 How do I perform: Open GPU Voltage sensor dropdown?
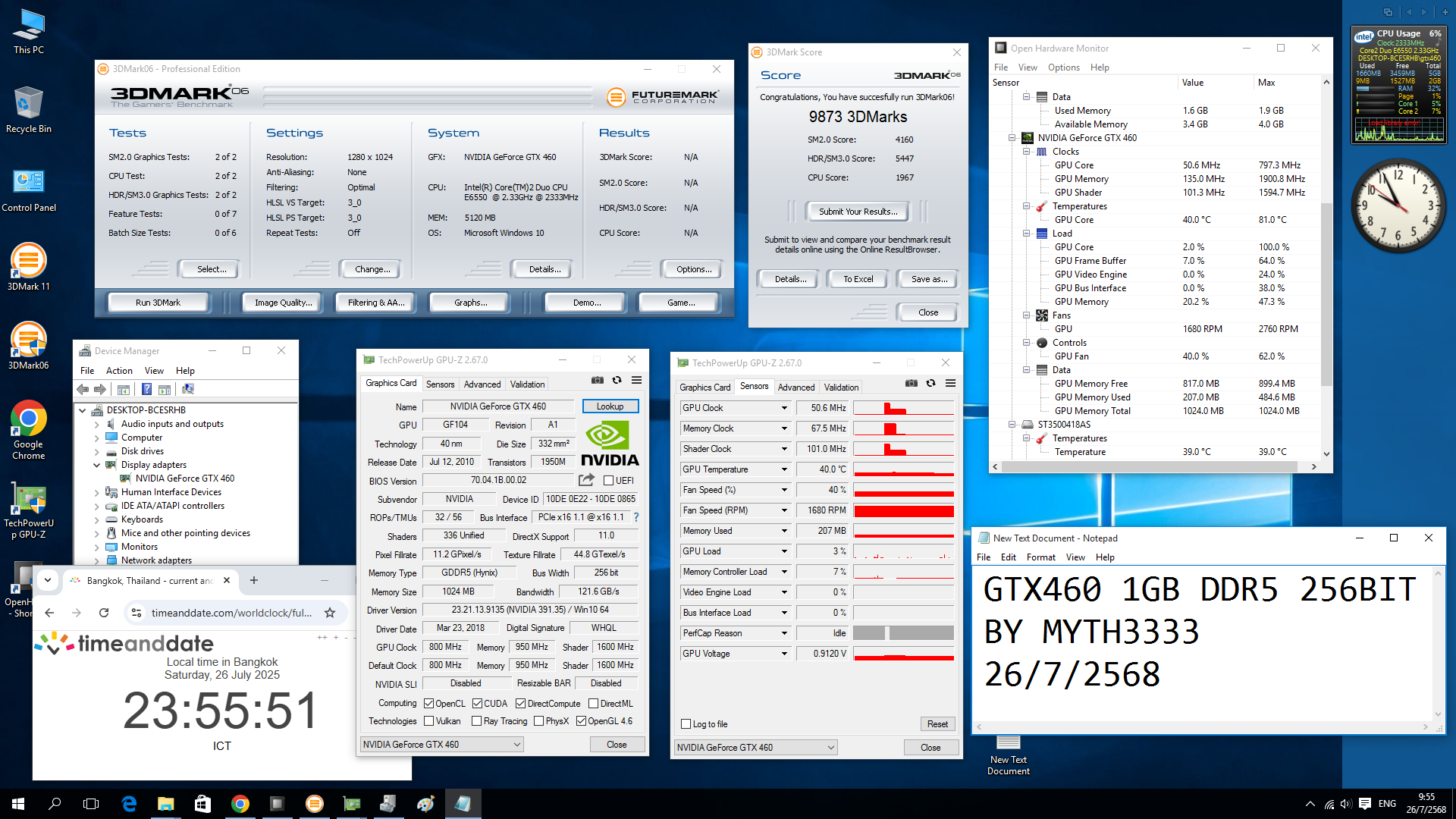tap(784, 654)
